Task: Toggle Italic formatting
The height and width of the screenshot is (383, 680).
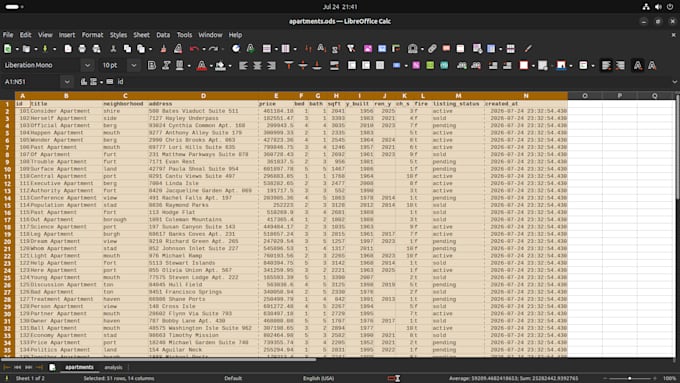Action: click(x=166, y=65)
